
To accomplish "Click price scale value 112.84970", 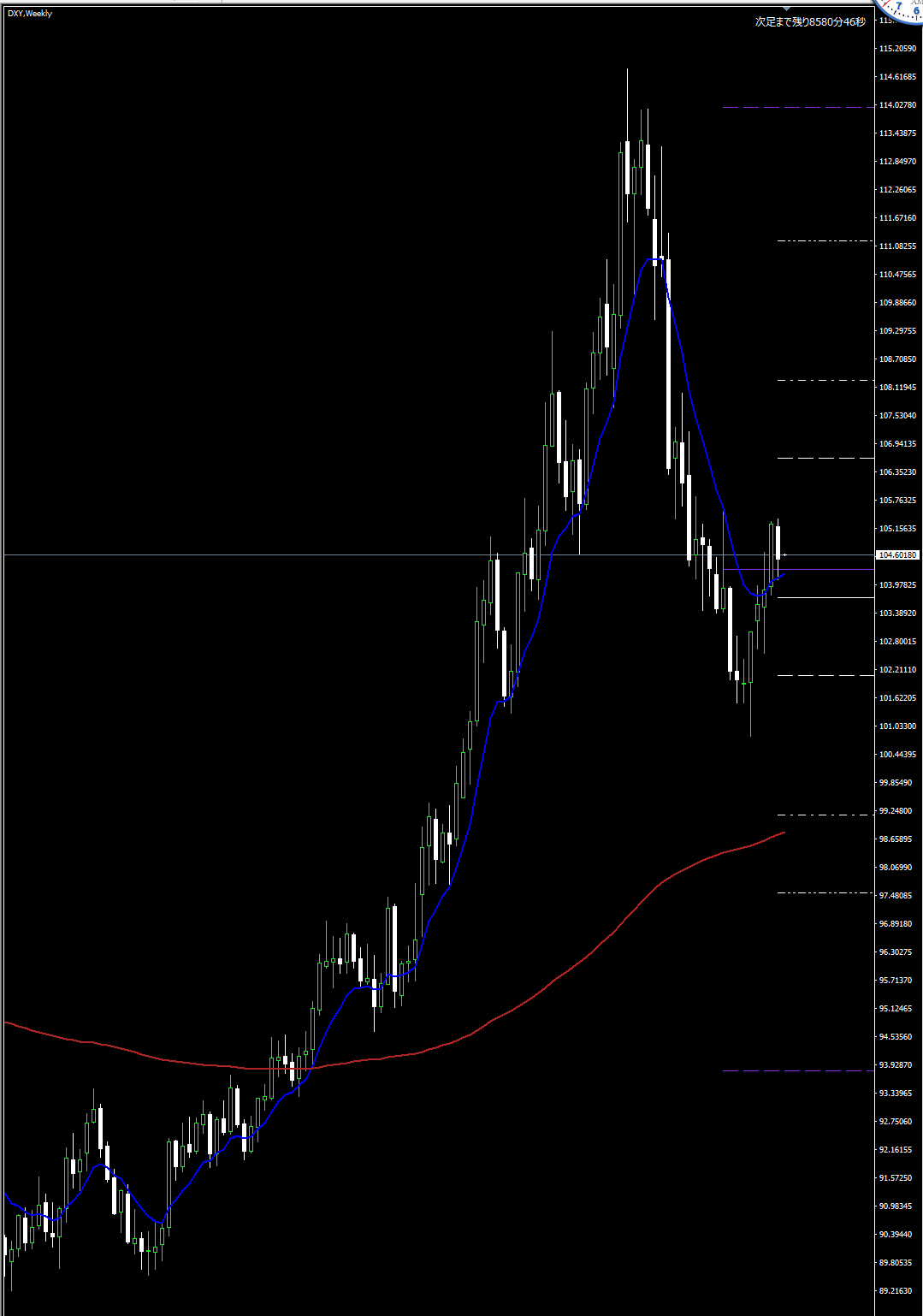I will tap(897, 162).
